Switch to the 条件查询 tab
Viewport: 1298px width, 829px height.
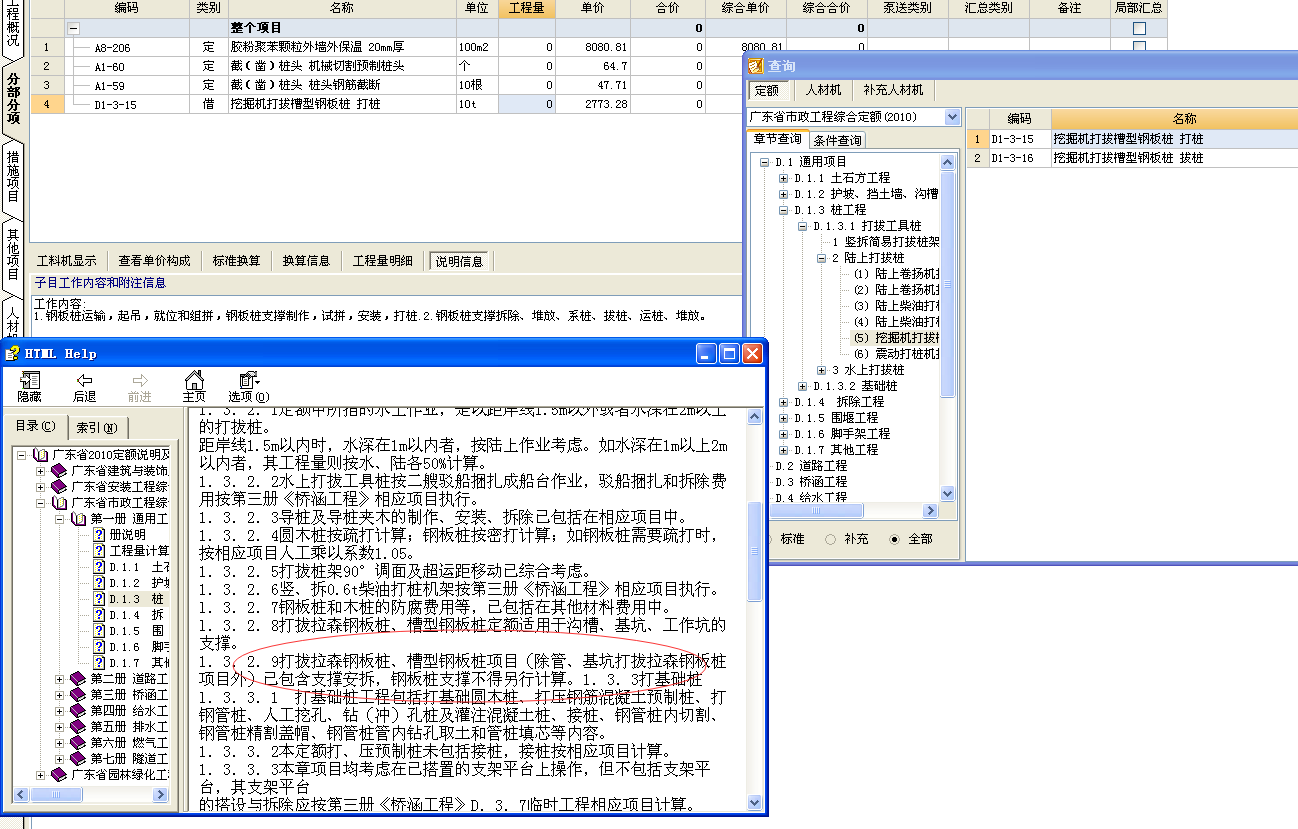[x=837, y=141]
